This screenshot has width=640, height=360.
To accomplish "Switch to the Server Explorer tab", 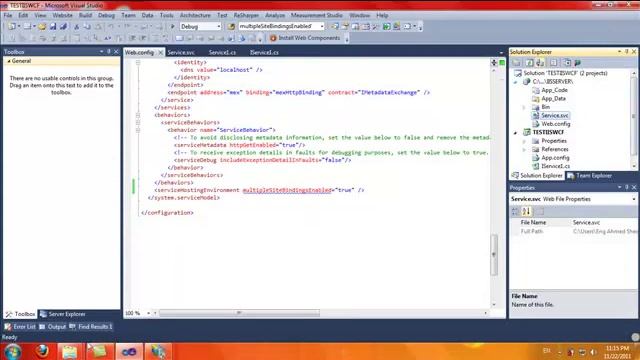I will click(x=62, y=314).
